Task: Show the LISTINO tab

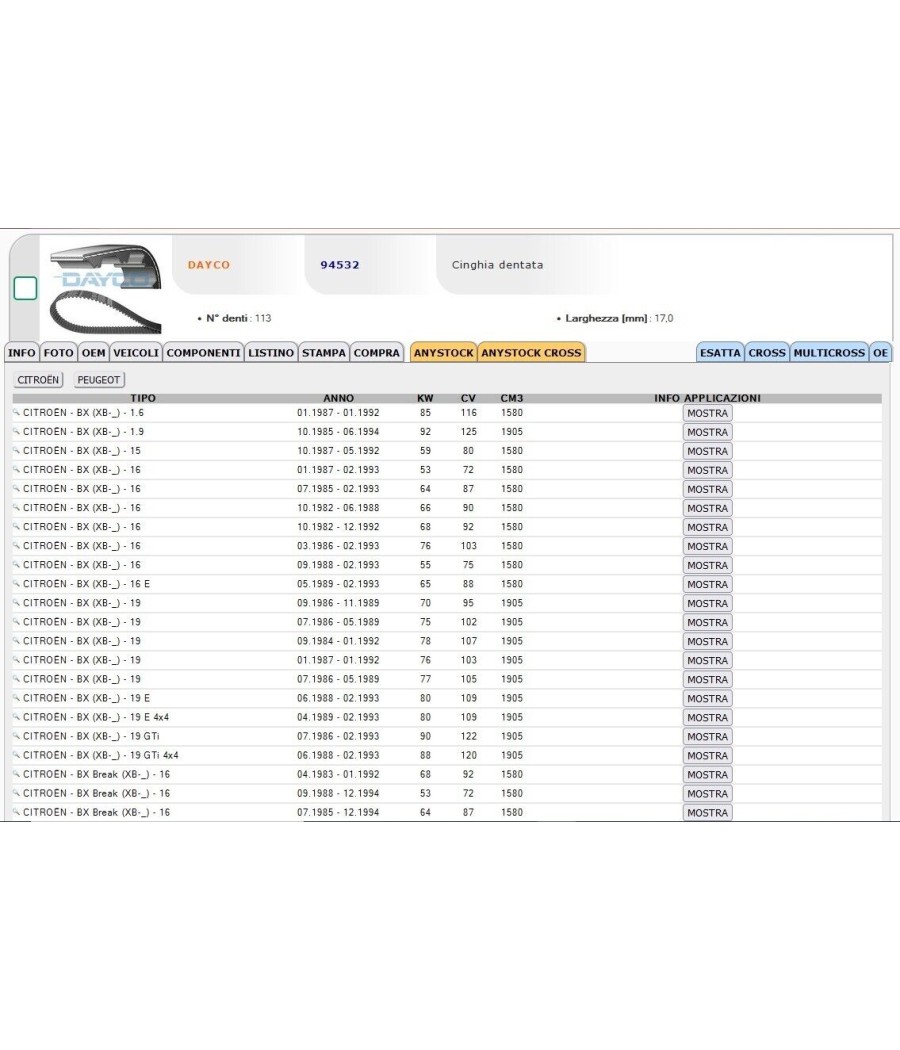Action: [x=271, y=353]
